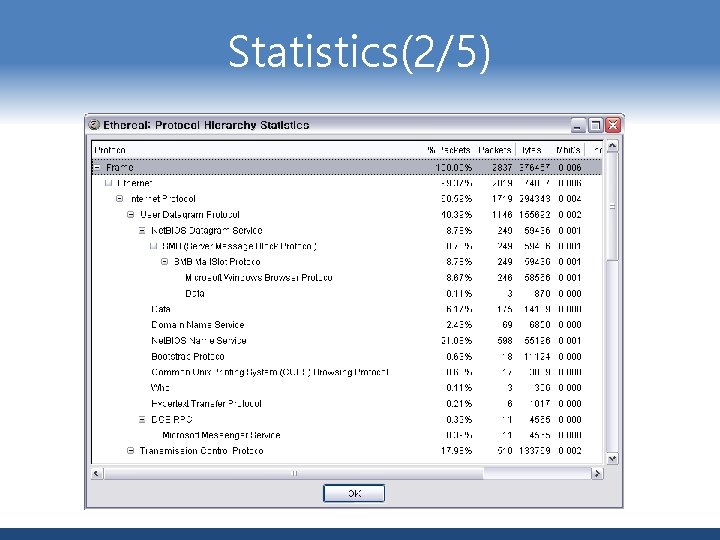Screen dimensions: 720x540
Task: Select the Domain Name Service row
Action: [x=347, y=325]
